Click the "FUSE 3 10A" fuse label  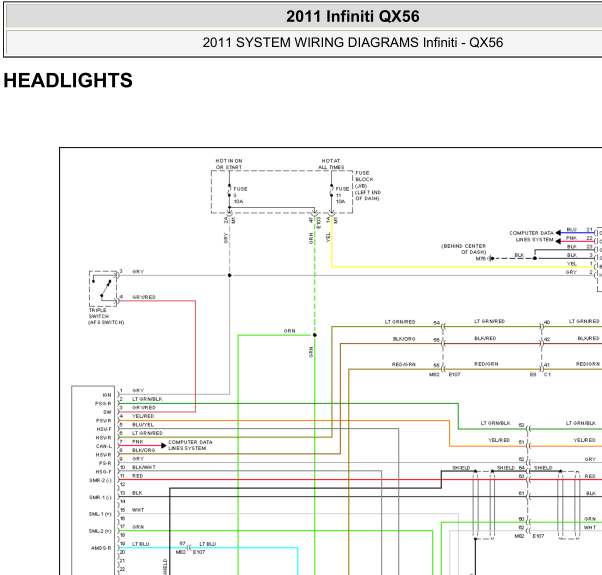(240, 195)
